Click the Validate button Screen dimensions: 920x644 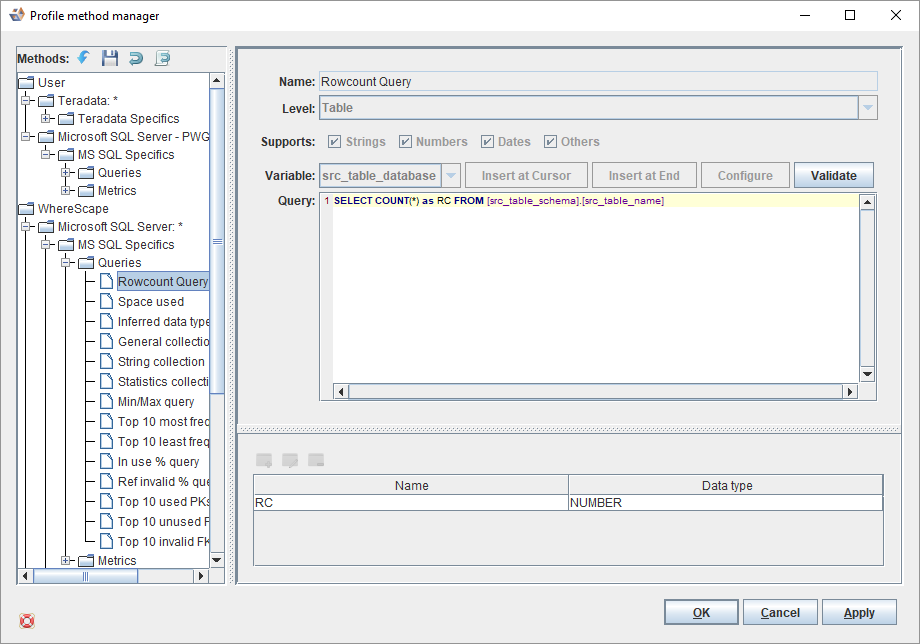834,175
